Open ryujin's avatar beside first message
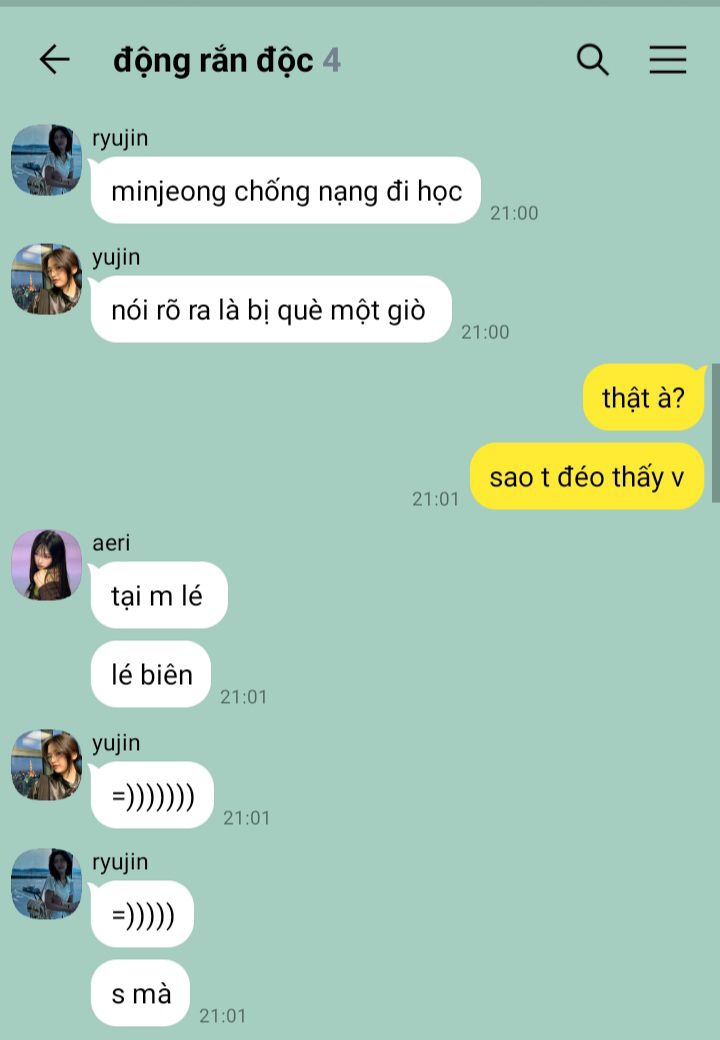 tap(46, 160)
